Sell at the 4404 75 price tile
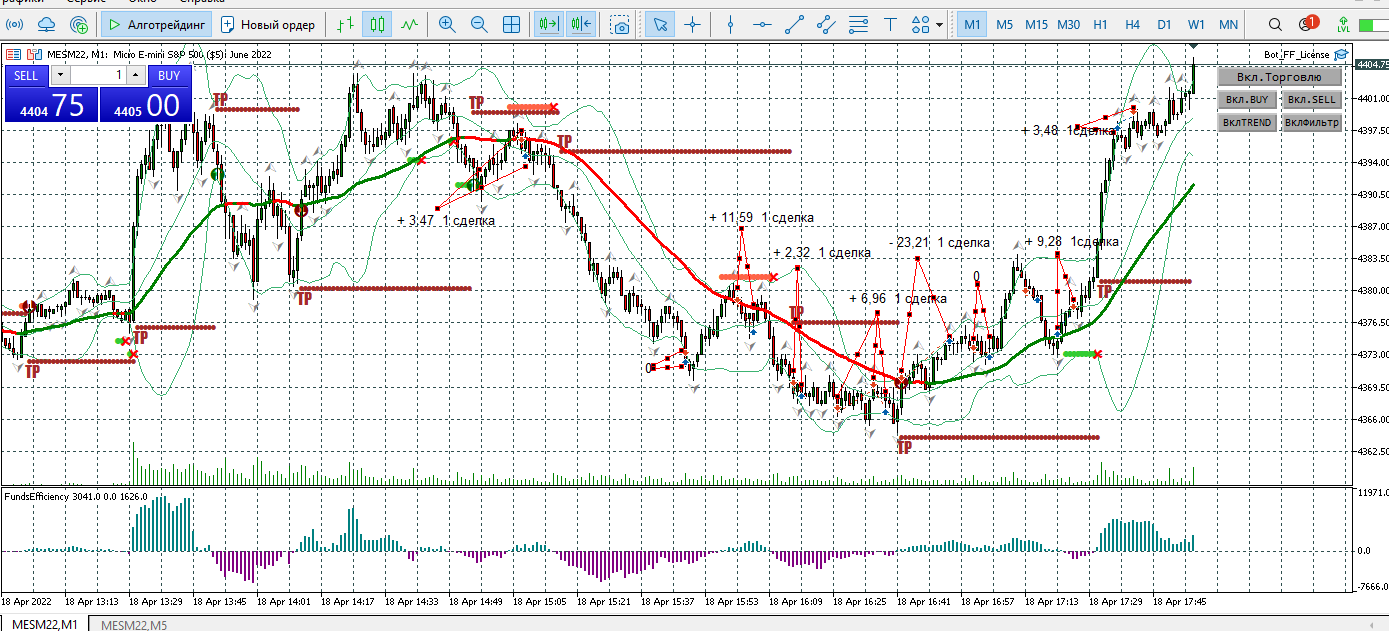Viewport: 1389px width, 631px height. pyautogui.click(x=51, y=105)
